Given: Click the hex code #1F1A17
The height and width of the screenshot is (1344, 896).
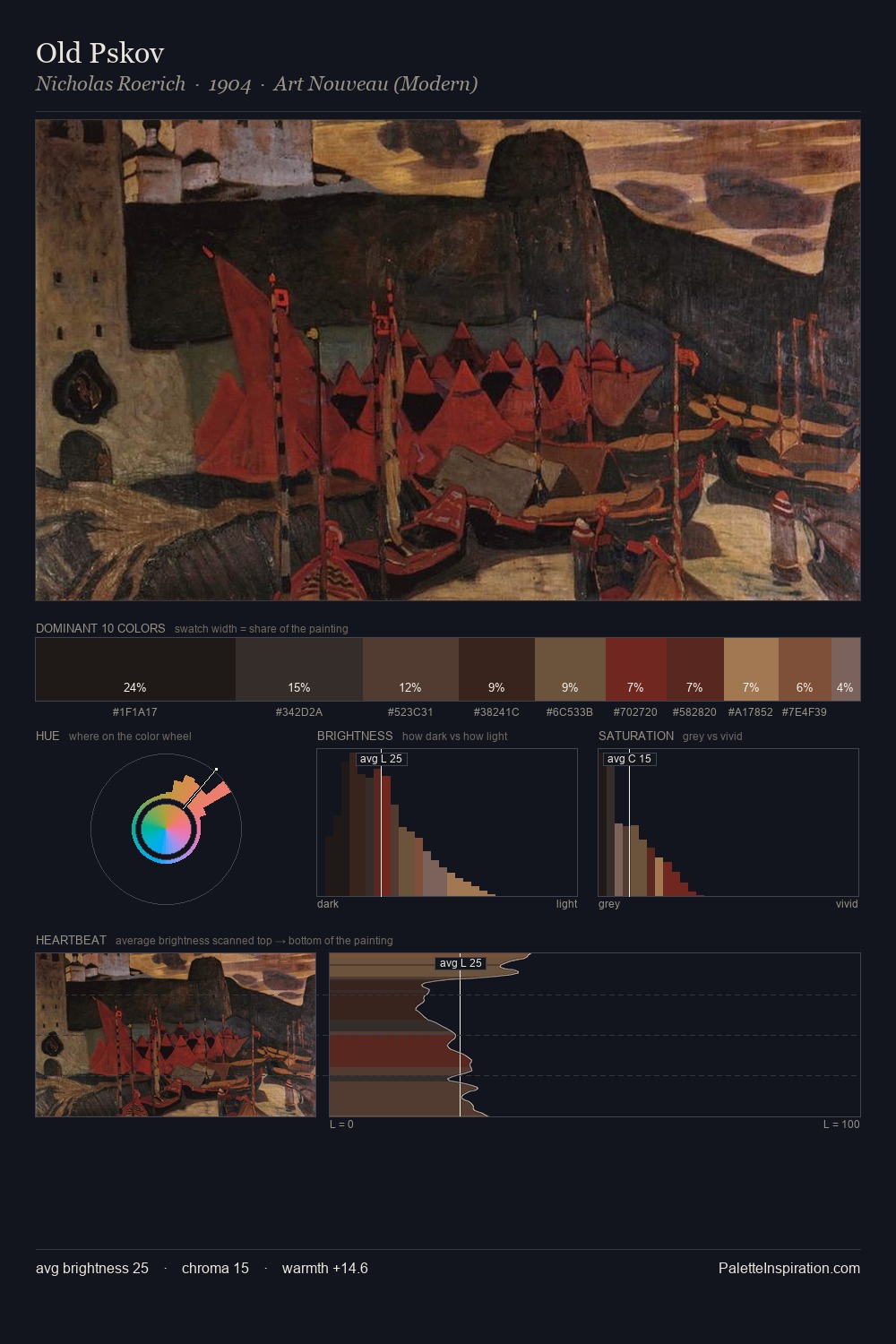Looking at the screenshot, I should click(135, 712).
